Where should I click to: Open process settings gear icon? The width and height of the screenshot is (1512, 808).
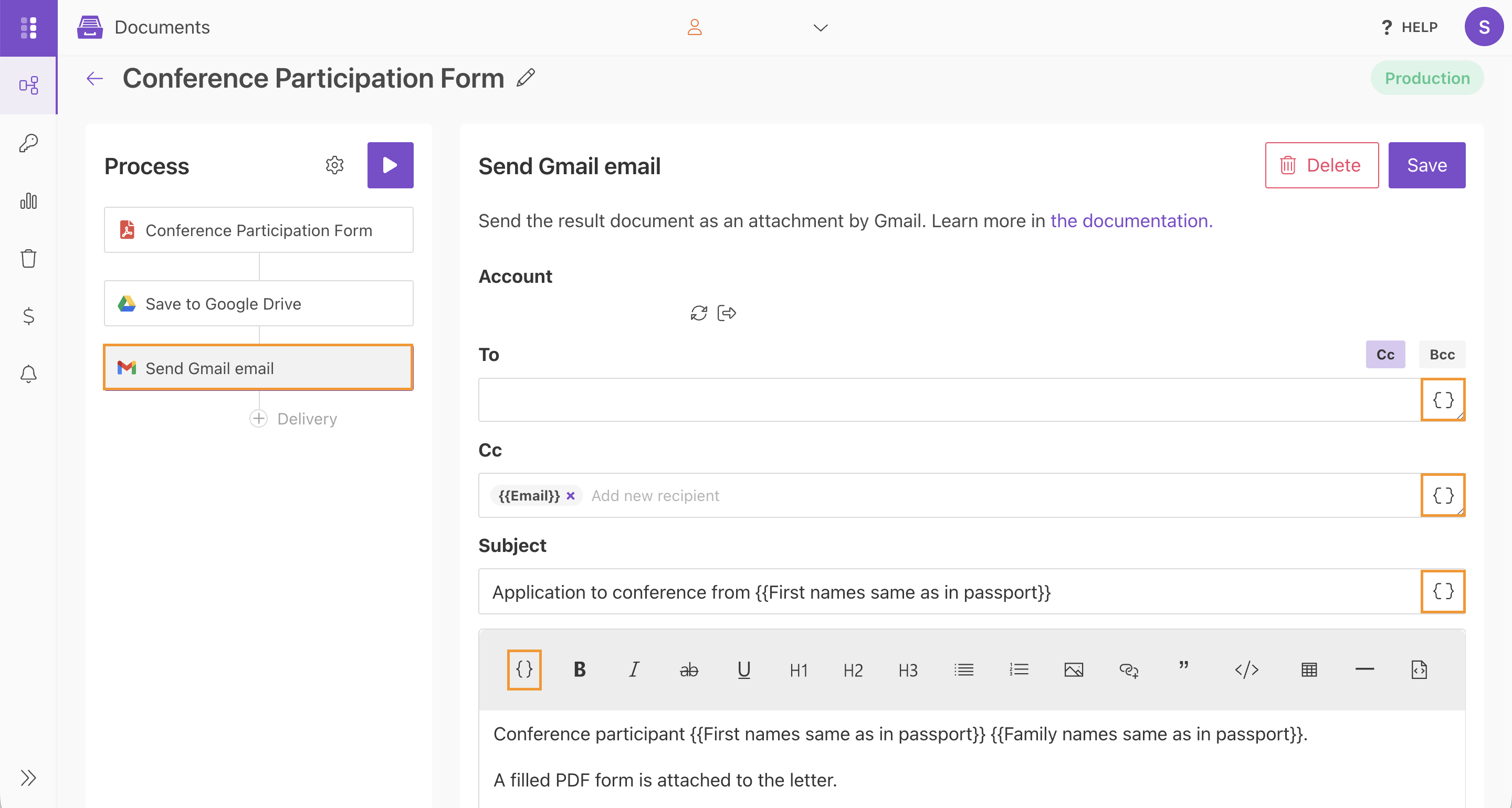click(334, 165)
